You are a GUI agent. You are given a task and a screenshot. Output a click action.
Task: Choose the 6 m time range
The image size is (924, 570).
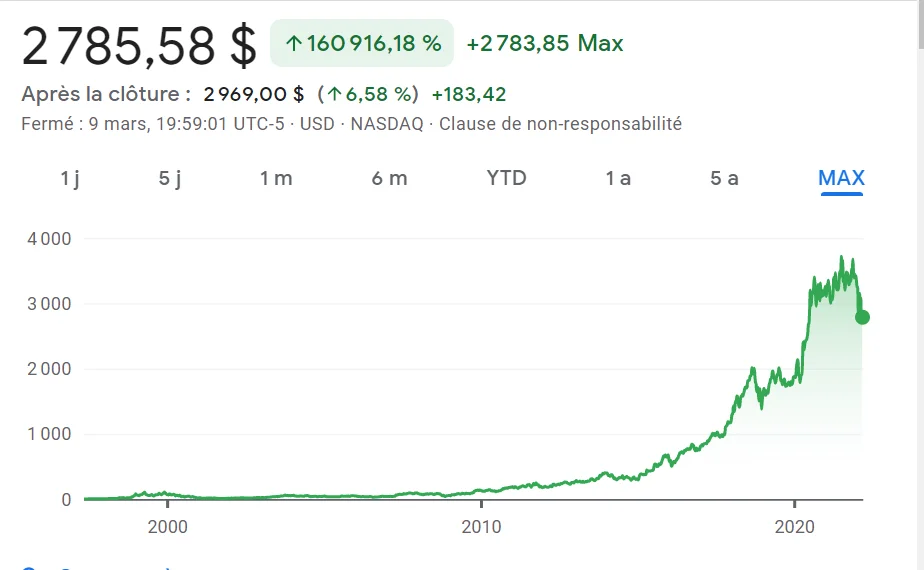(x=389, y=178)
